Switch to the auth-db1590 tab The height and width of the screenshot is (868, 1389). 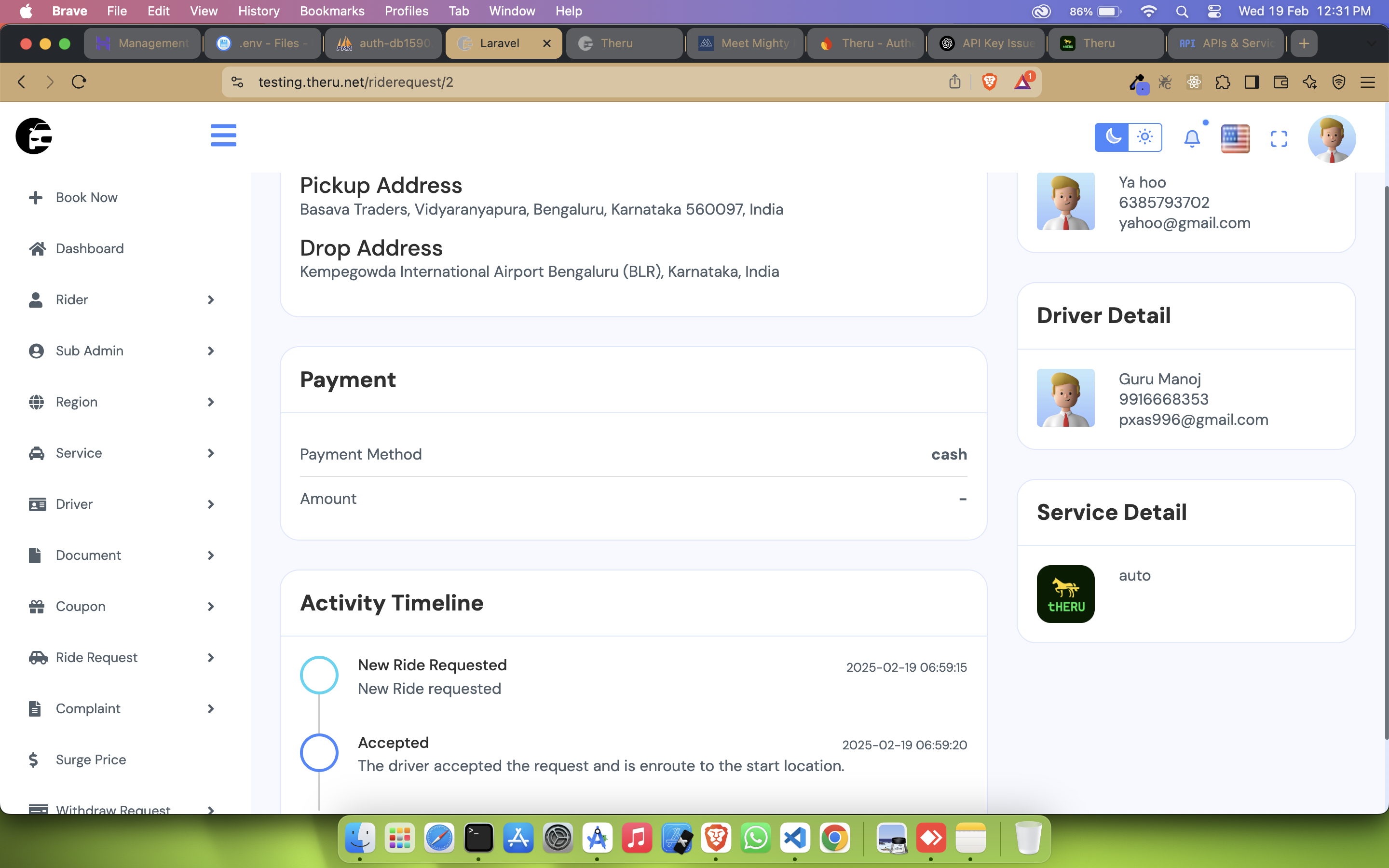coord(383,43)
